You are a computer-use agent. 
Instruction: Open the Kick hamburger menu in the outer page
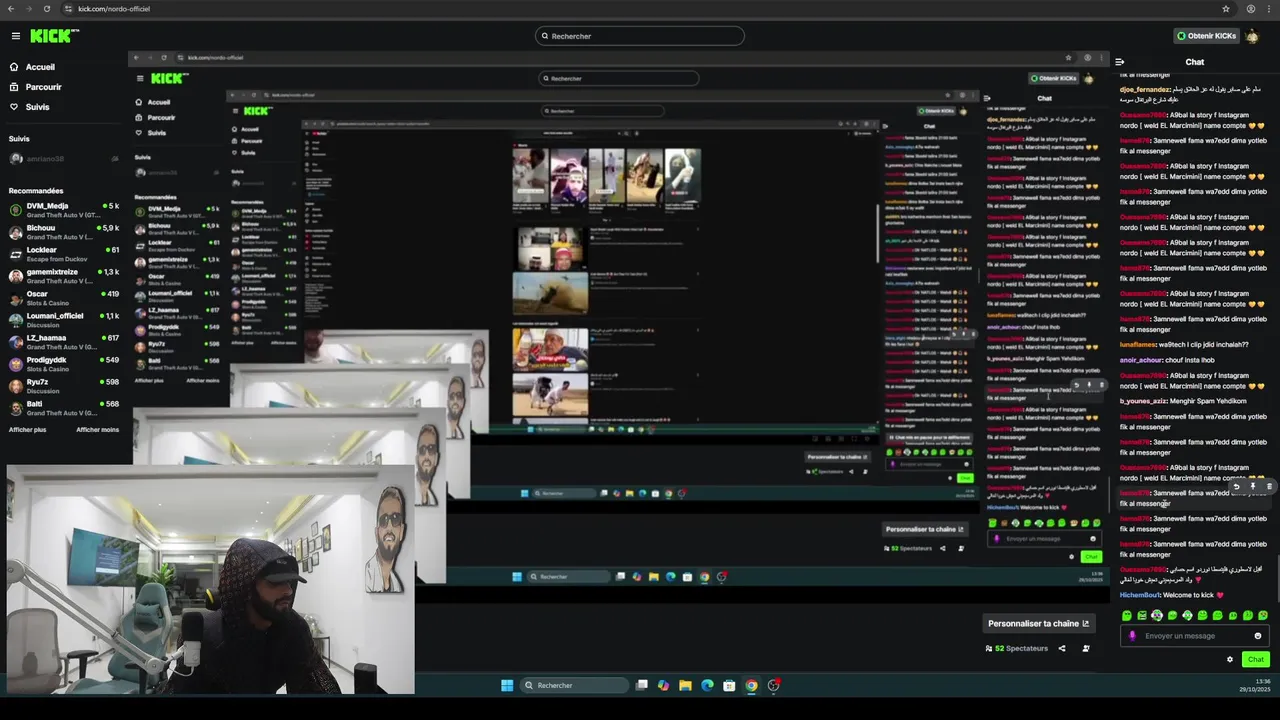click(x=15, y=36)
